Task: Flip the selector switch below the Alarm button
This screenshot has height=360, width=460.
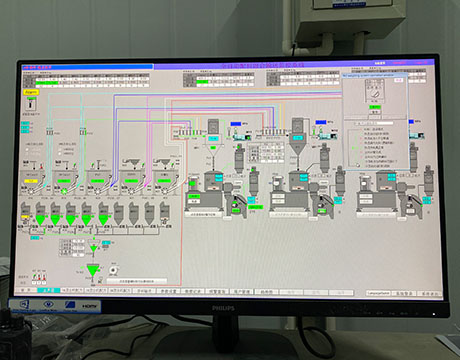Action: (31, 105)
